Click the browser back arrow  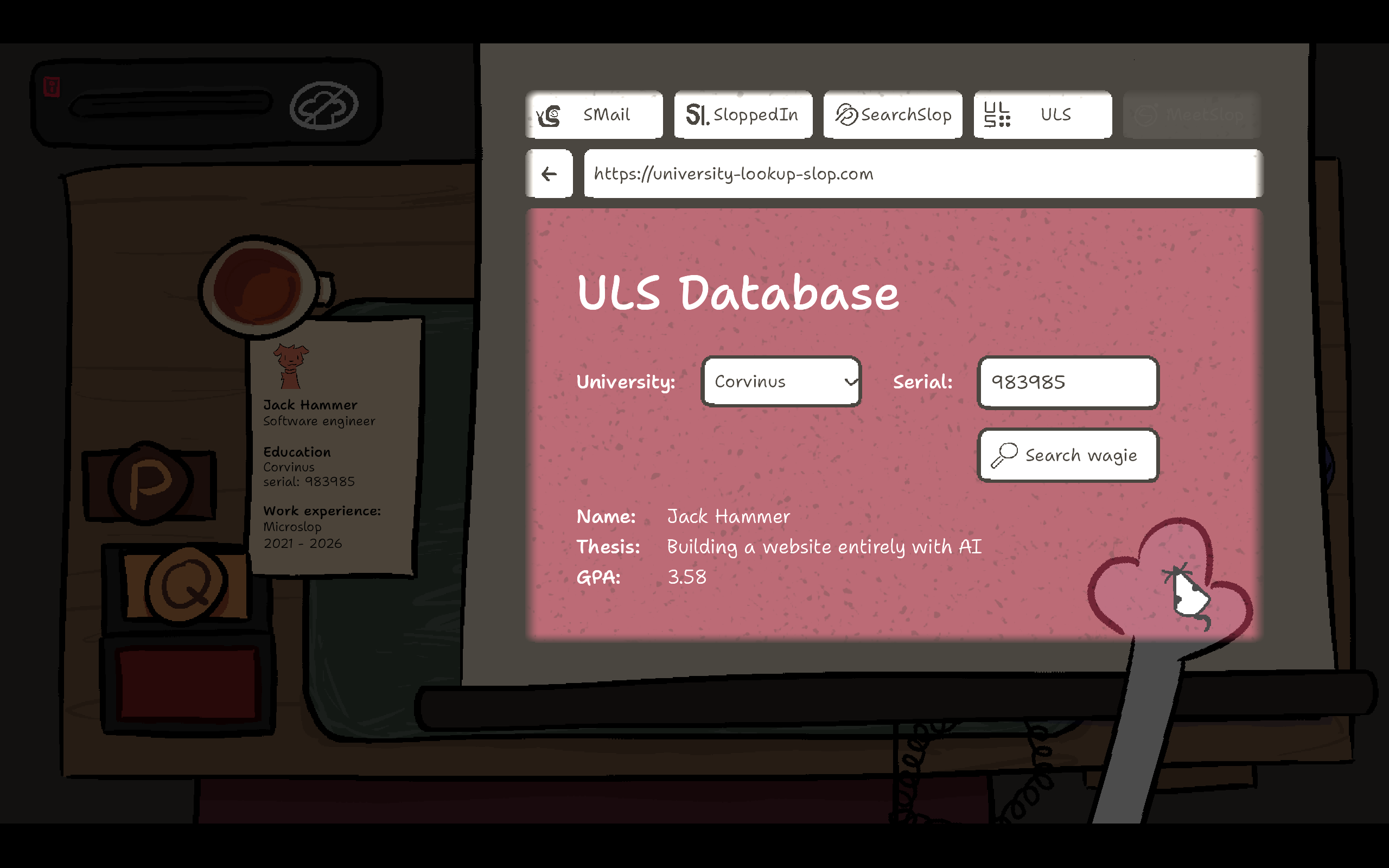point(549,174)
